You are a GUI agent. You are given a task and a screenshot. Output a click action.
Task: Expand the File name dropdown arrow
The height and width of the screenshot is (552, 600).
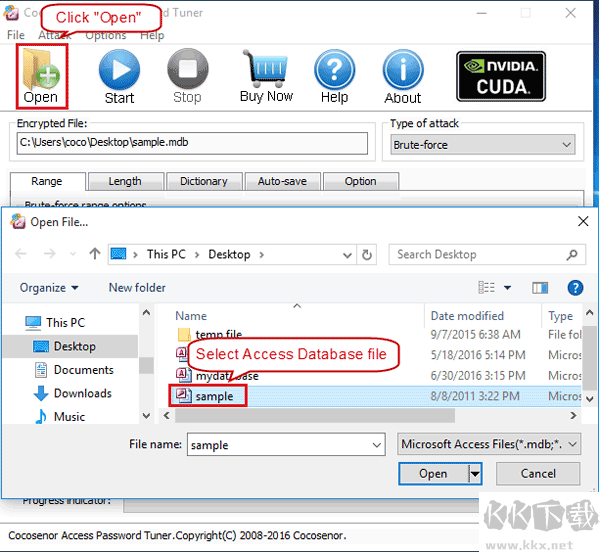click(377, 445)
